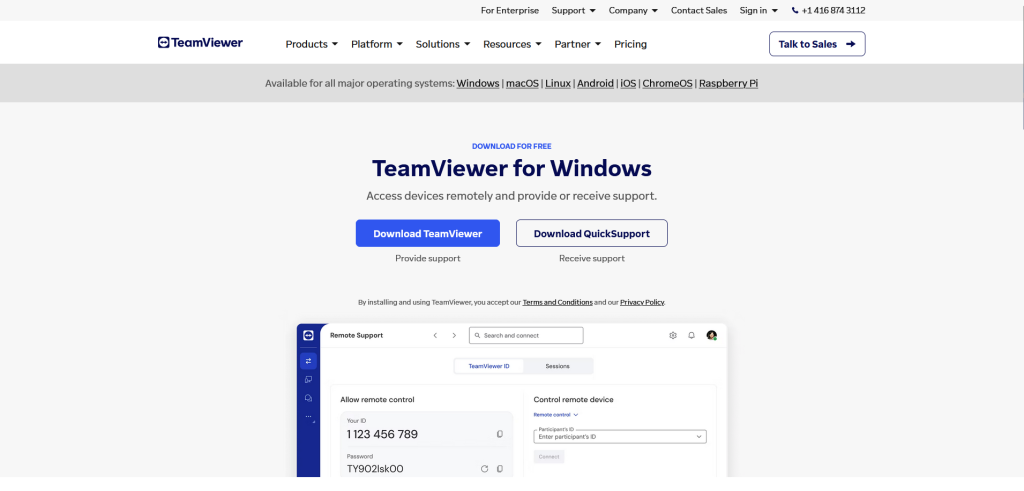The image size is (1024, 491).
Task: Expand the Support menu in top bar
Action: point(573,10)
